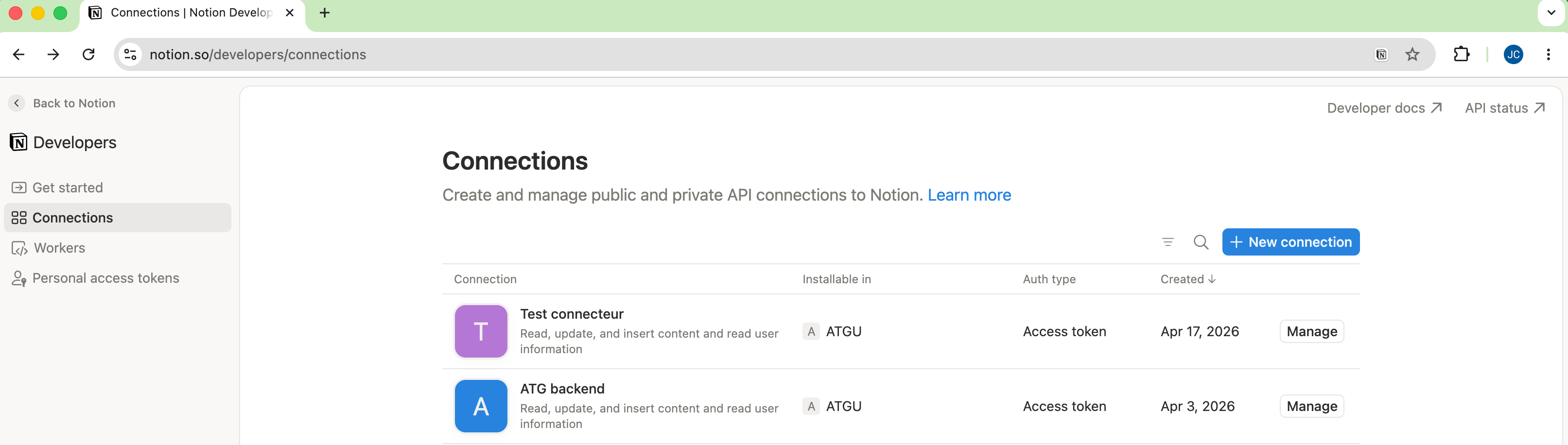Open a new browser tab

324,13
